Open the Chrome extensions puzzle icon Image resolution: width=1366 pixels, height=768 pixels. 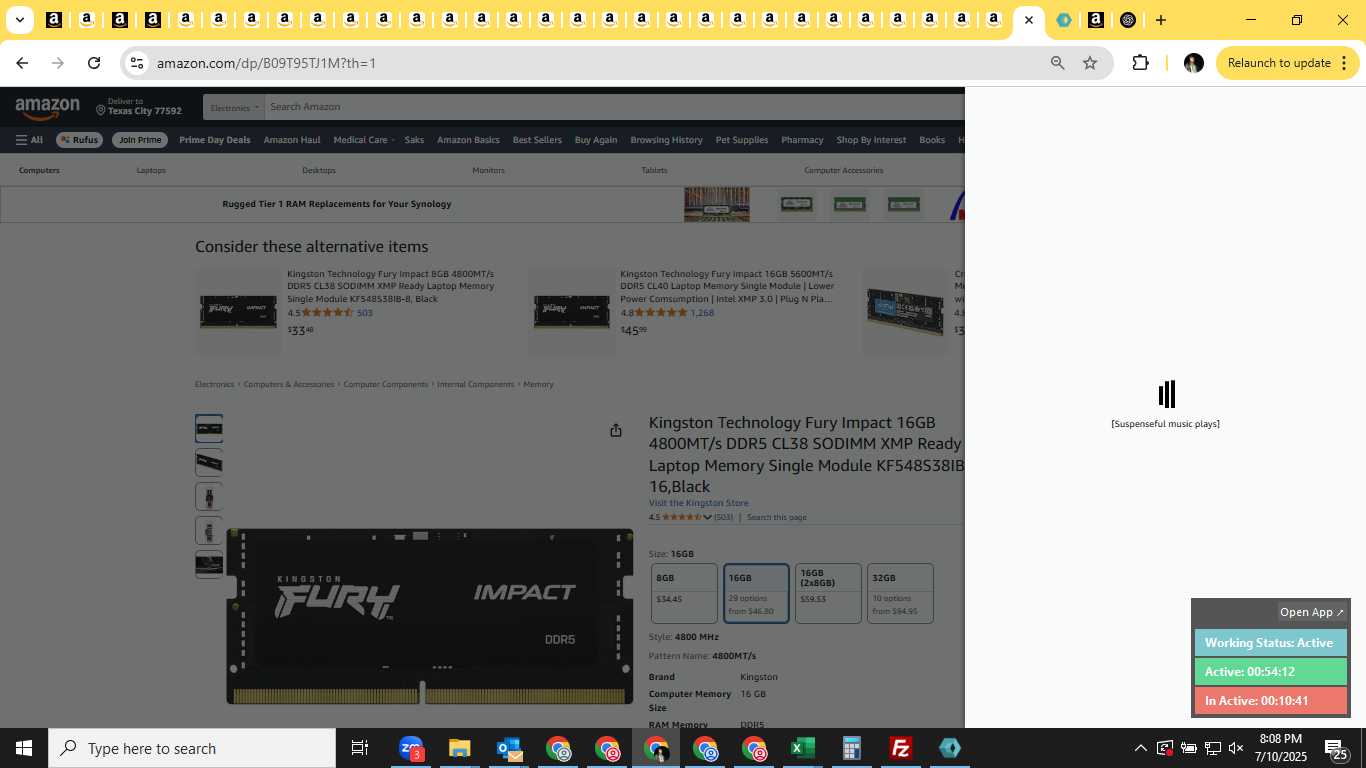click(x=1140, y=63)
